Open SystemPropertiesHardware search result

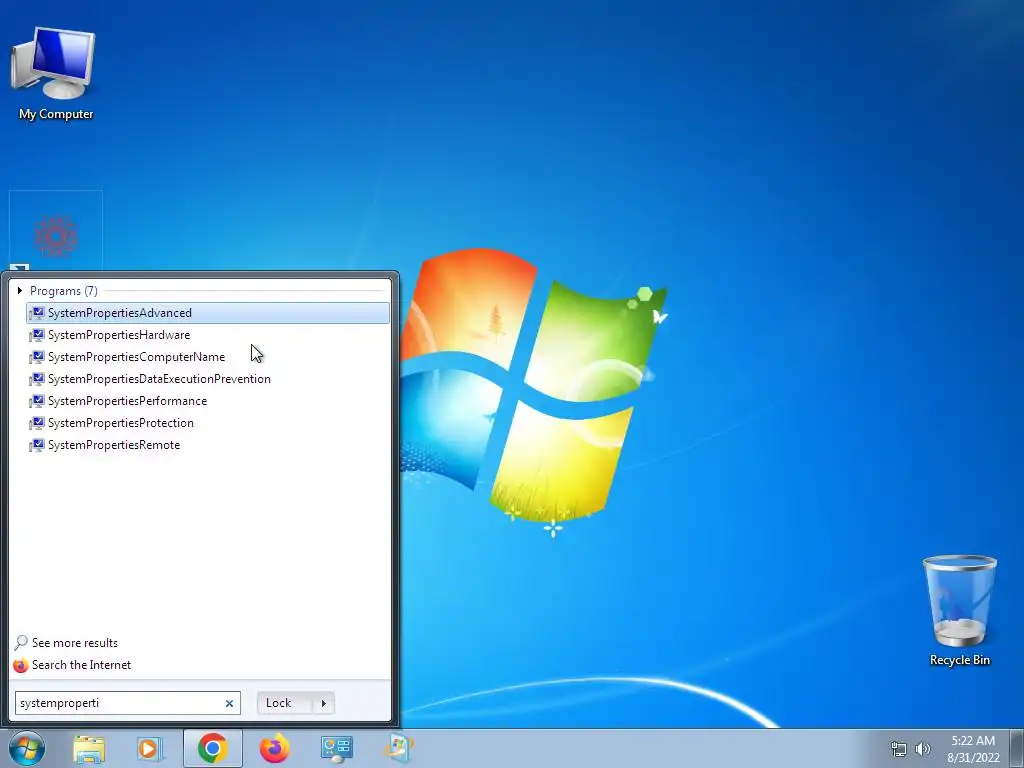coord(208,335)
